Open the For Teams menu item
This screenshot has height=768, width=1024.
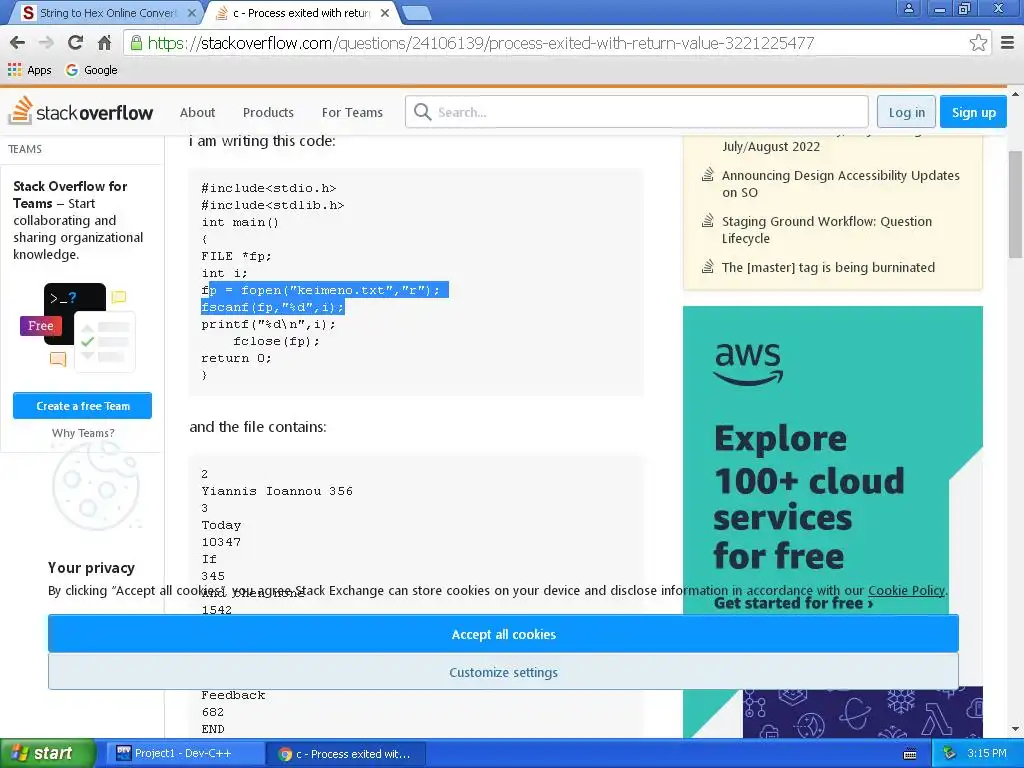[x=352, y=112]
